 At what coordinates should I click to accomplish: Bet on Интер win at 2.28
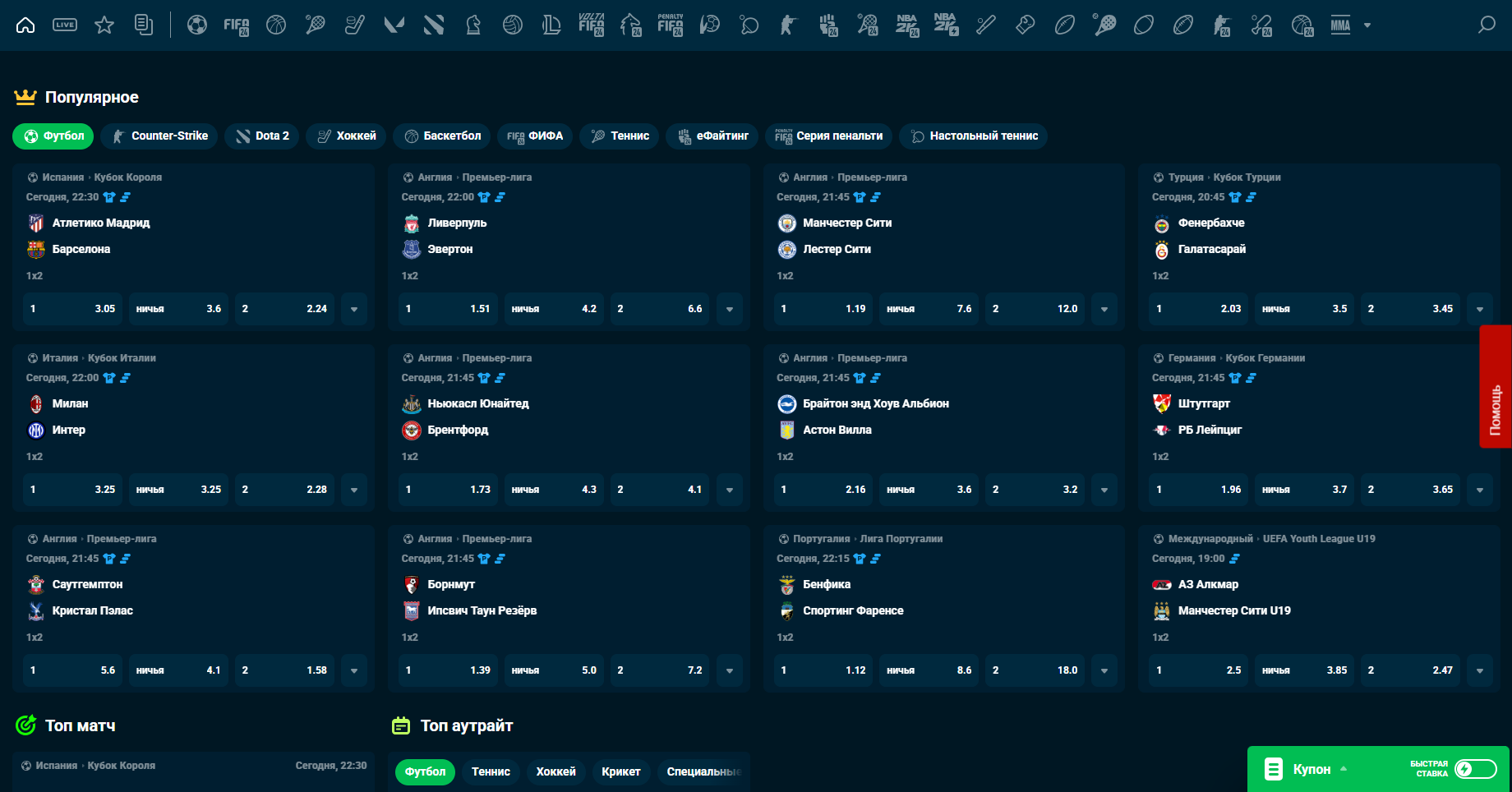point(284,490)
